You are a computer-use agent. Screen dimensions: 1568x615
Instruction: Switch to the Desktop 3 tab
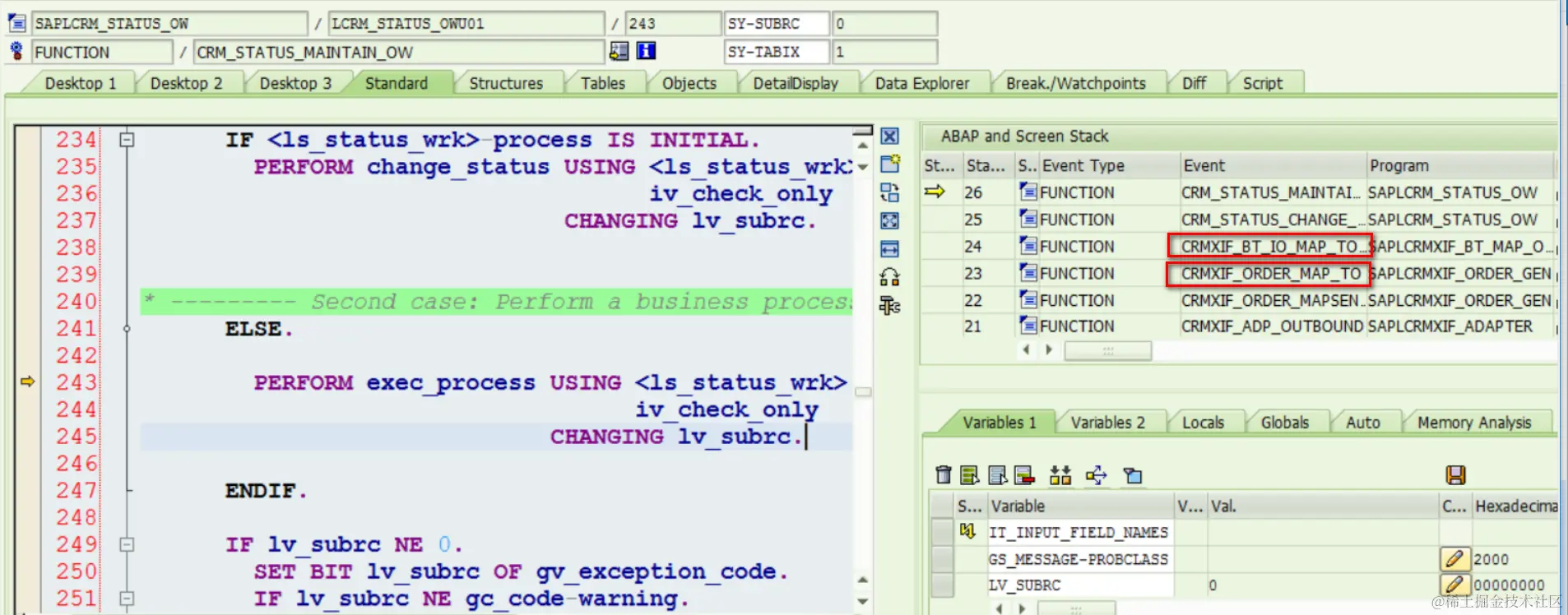pos(295,83)
